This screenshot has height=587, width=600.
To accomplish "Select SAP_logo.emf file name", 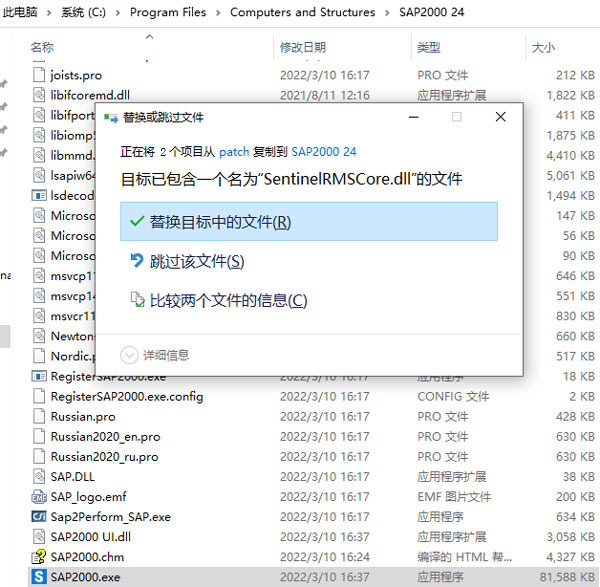I will (x=88, y=497).
